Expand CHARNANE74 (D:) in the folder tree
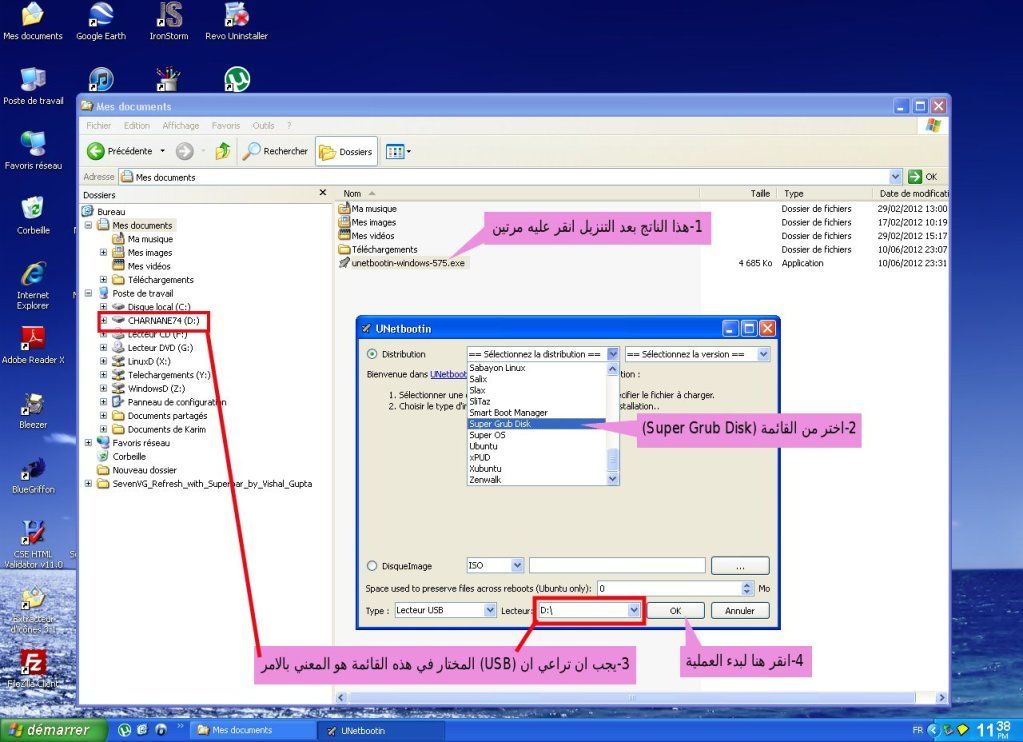This screenshot has width=1023, height=742. click(103, 320)
